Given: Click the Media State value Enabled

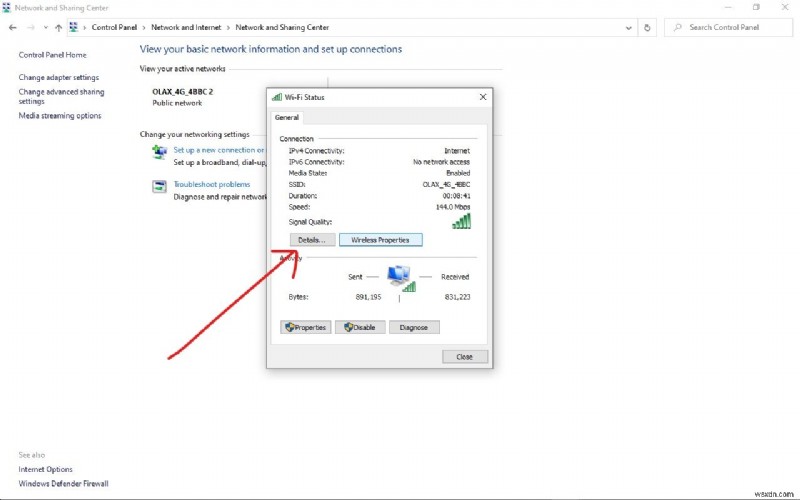Looking at the screenshot, I should coord(458,173).
